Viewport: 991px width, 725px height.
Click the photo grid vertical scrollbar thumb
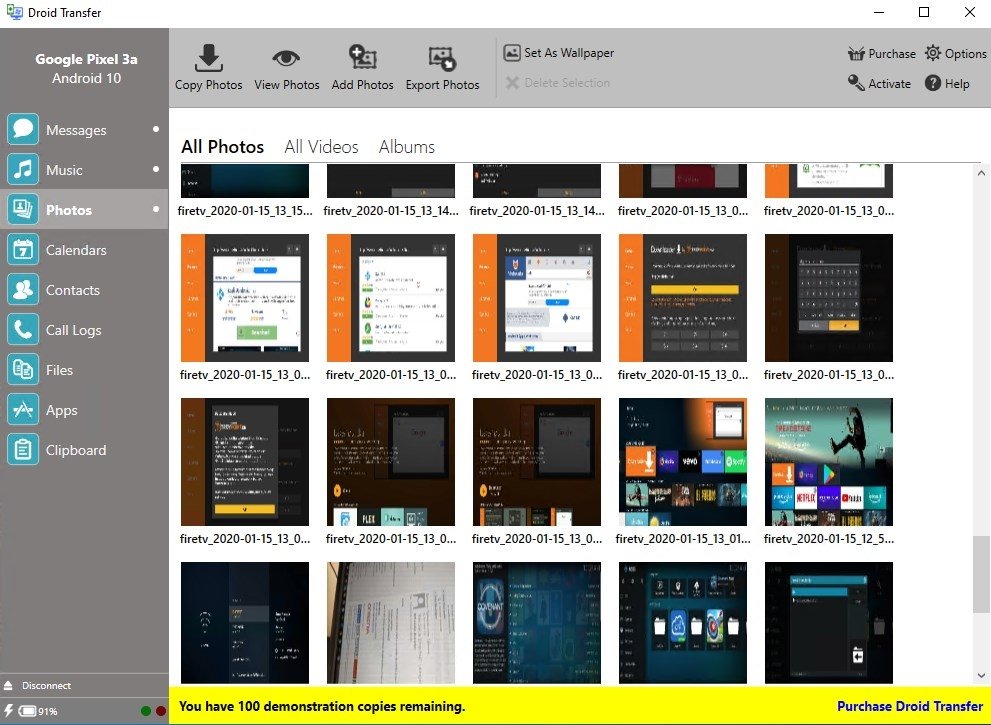click(x=981, y=574)
